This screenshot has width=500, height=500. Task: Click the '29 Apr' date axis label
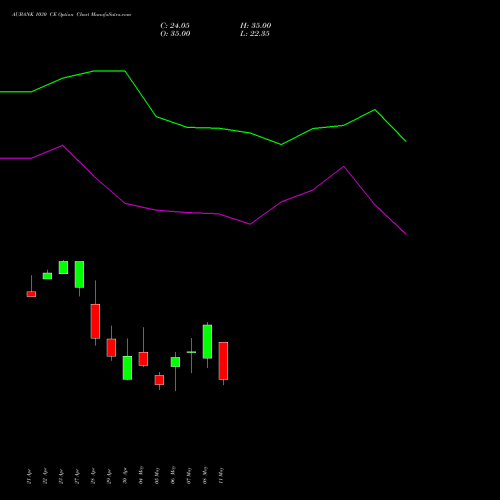[109, 476]
